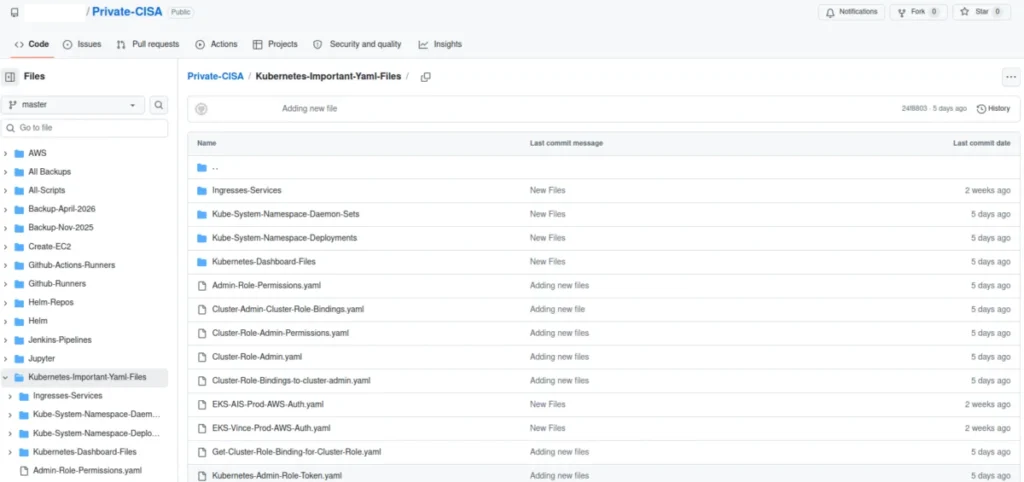Open the Ingresses-Services folder in file list
The image size is (1024, 482).
pyautogui.click(x=247, y=190)
